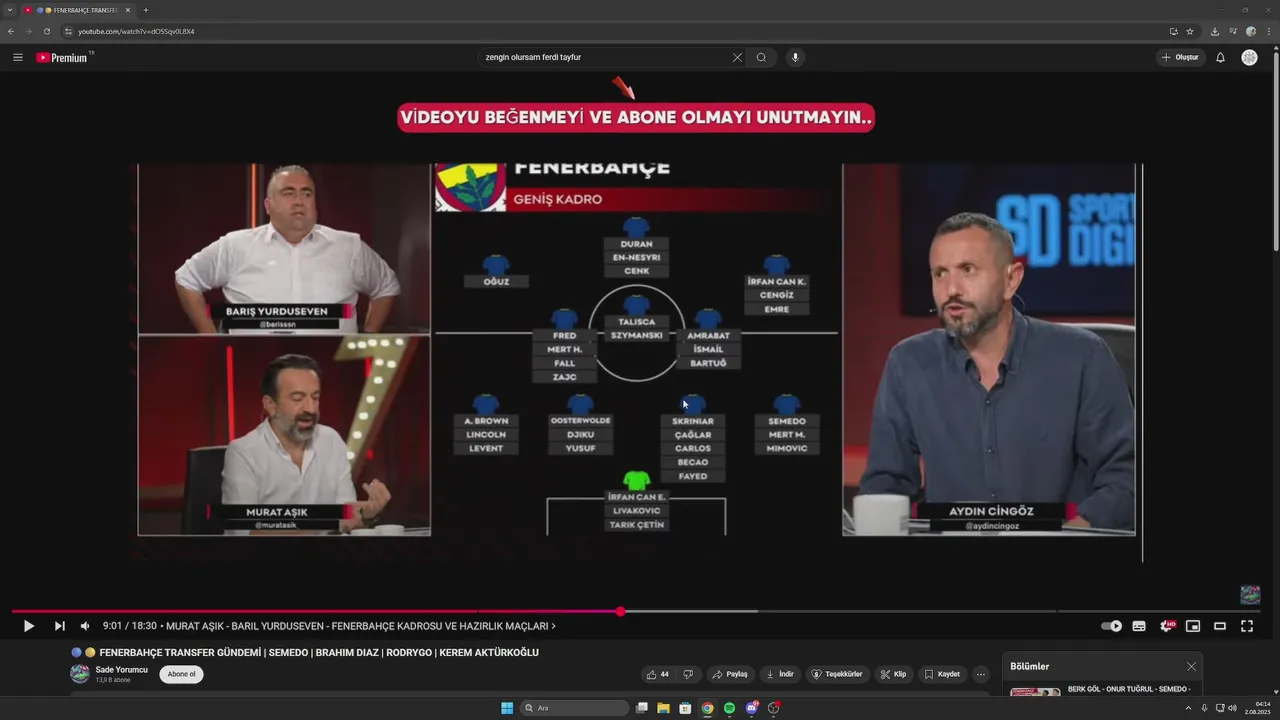Download the video with İndir

779,674
